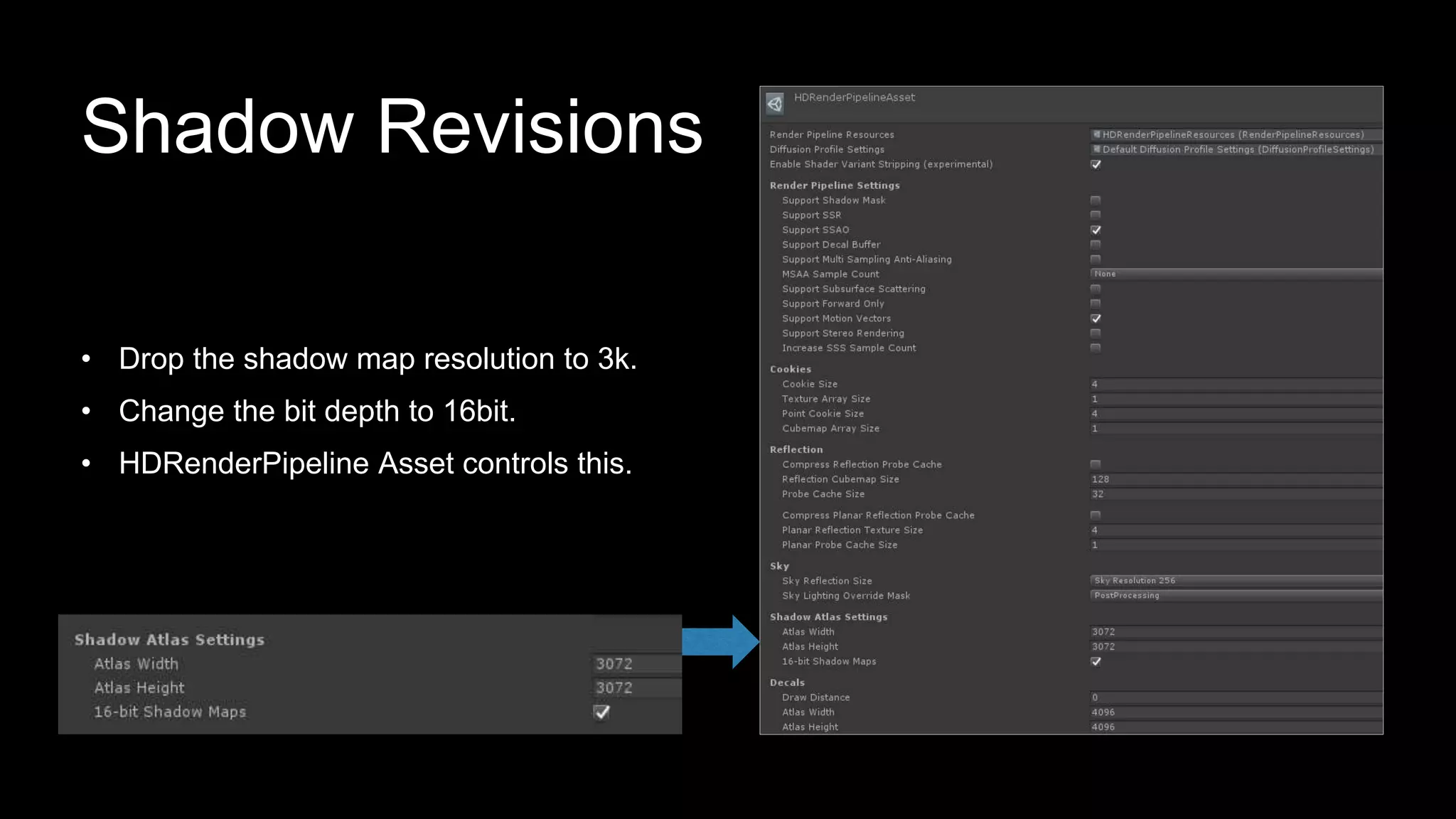Image resolution: width=1456 pixels, height=819 pixels.
Task: Enable Support Stereo Rendering checkbox
Action: [x=1096, y=333]
